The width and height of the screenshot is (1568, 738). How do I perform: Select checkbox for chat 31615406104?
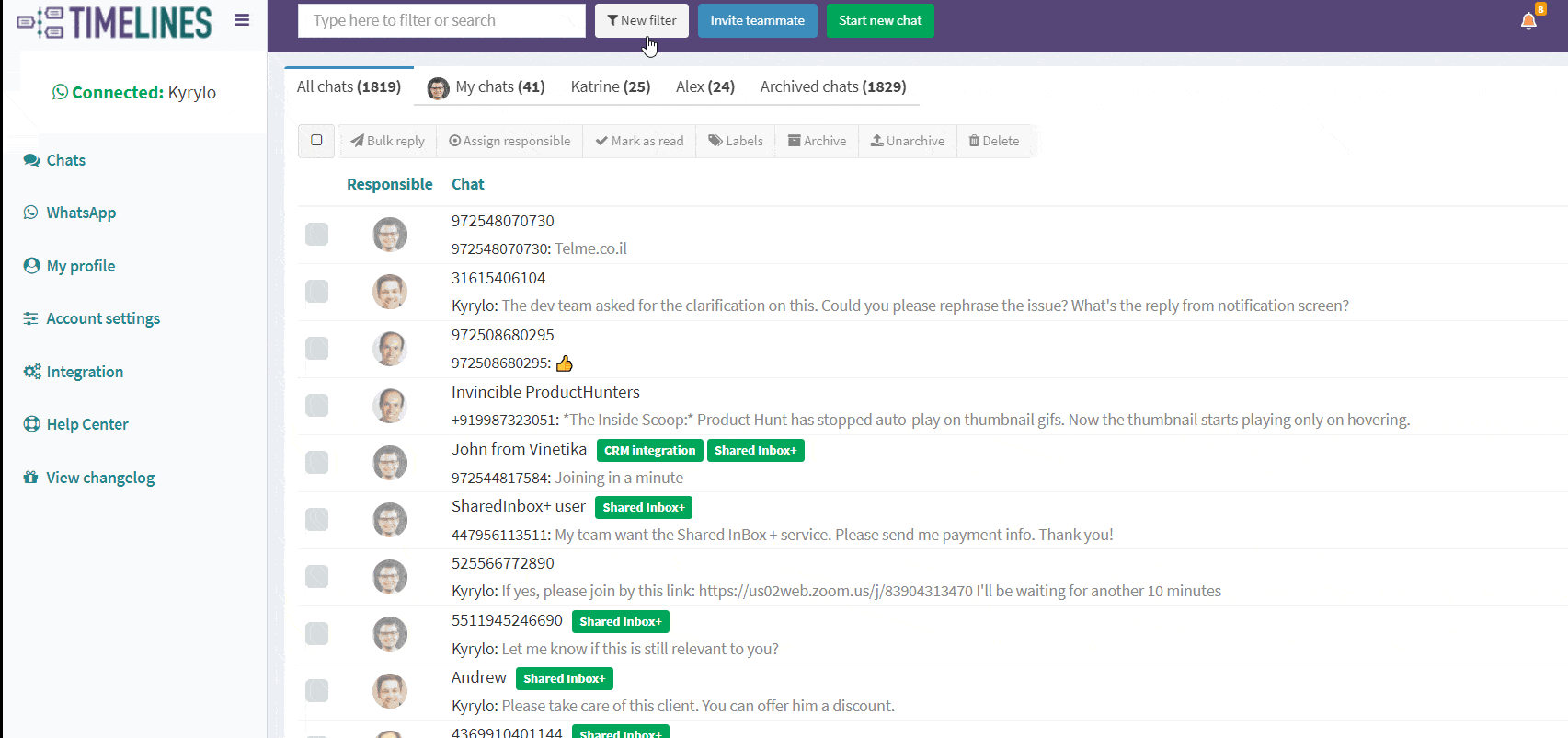point(316,292)
